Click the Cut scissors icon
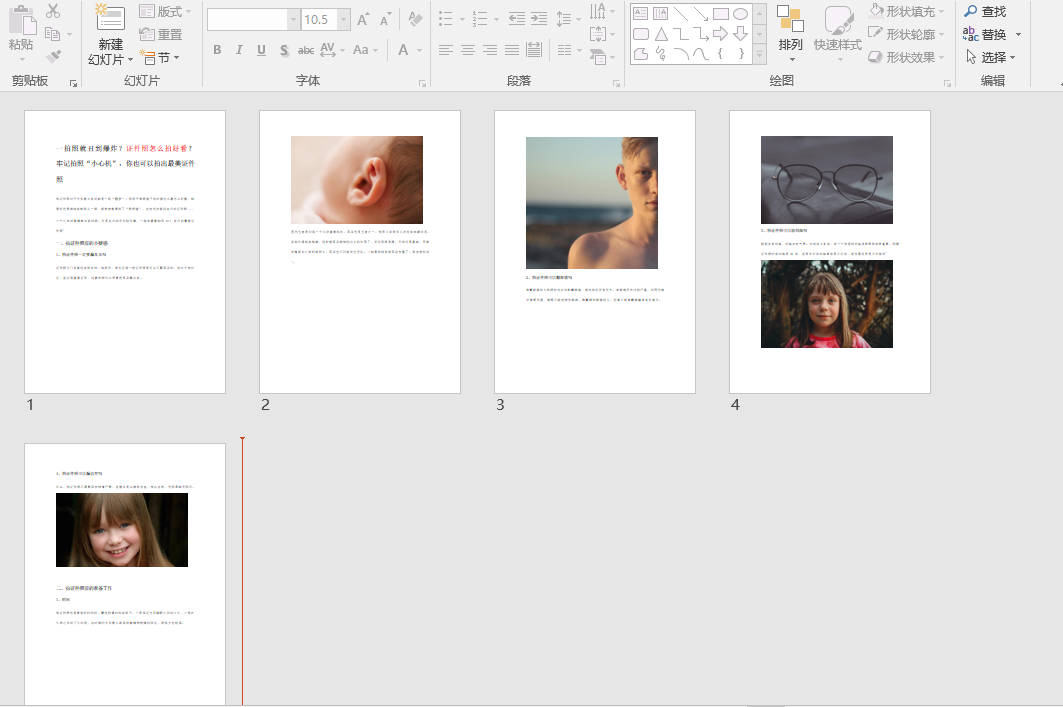 point(53,12)
